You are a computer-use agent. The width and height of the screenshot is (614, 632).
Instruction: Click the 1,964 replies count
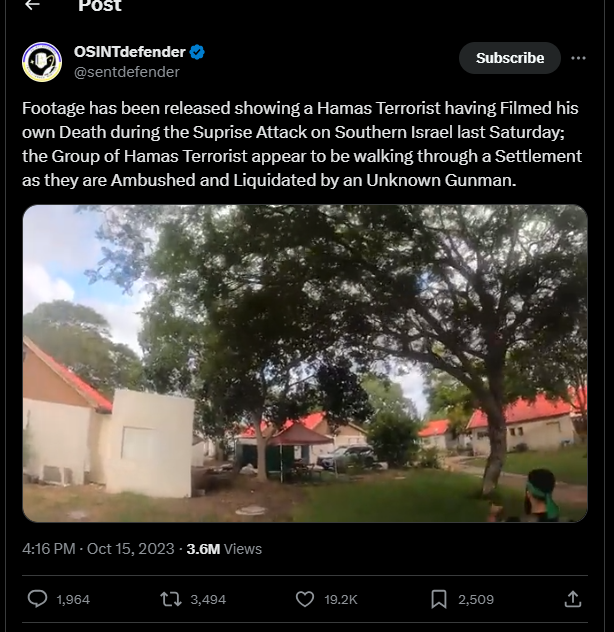click(x=73, y=599)
